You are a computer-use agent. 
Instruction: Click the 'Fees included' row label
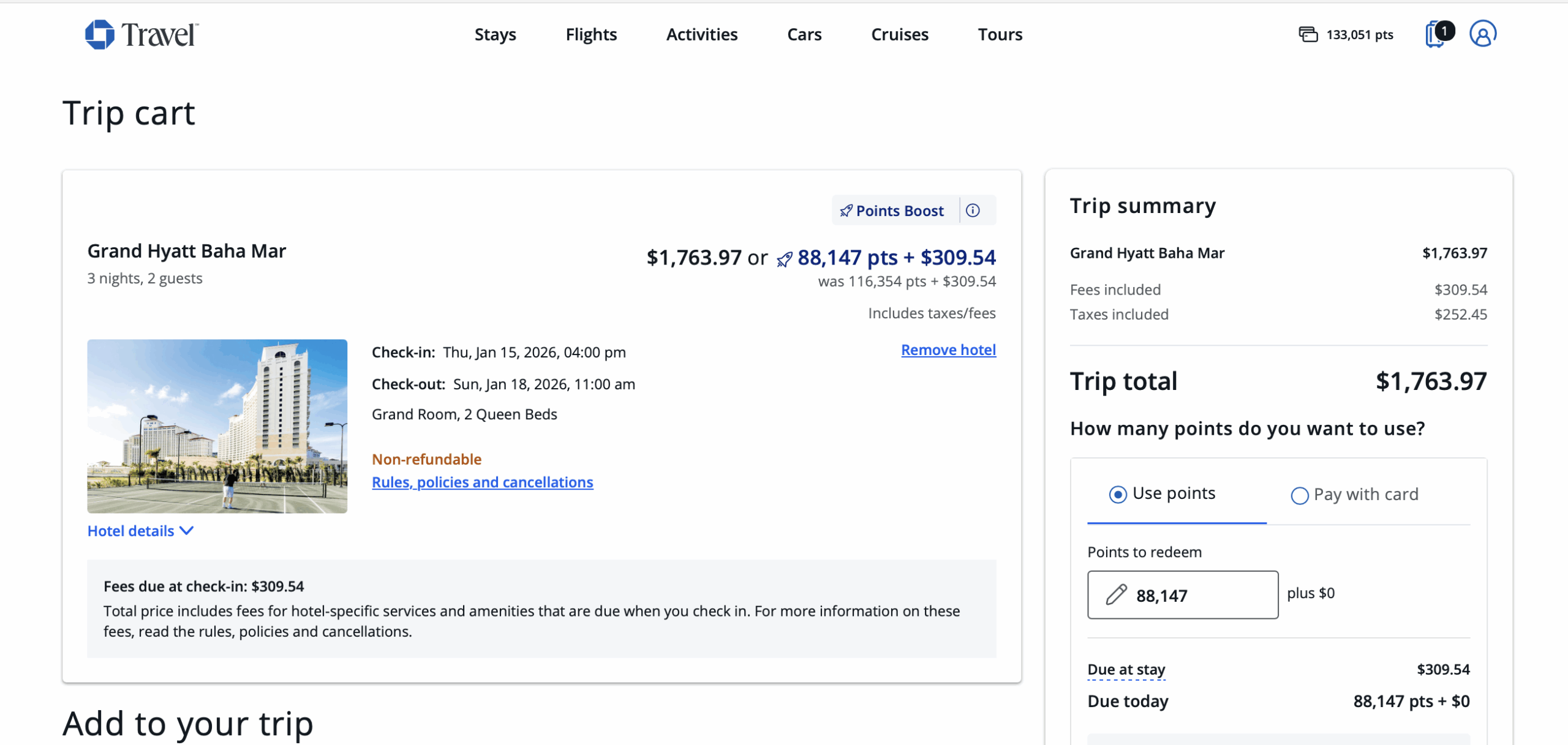point(1115,290)
